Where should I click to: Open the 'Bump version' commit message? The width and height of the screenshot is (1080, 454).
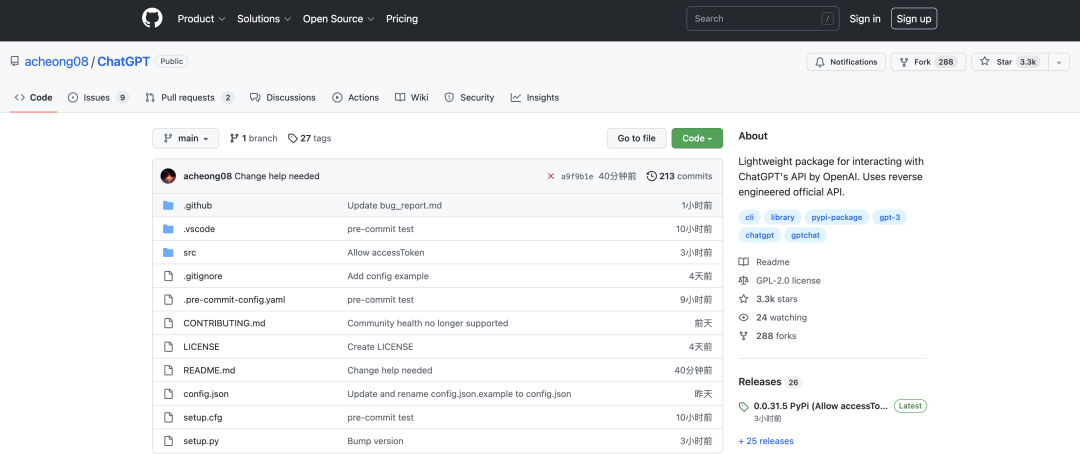pos(375,441)
